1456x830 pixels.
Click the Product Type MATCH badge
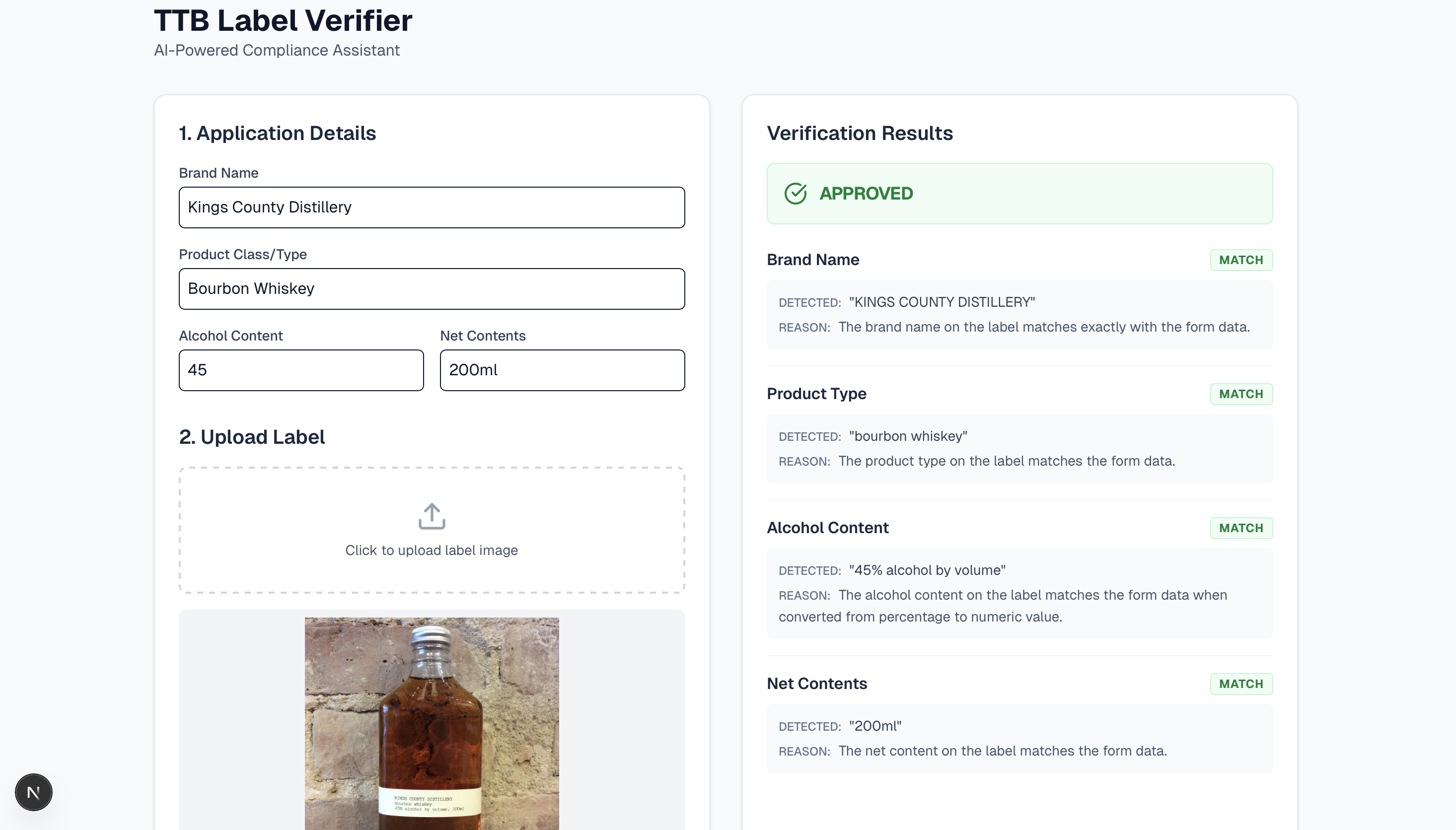point(1241,394)
